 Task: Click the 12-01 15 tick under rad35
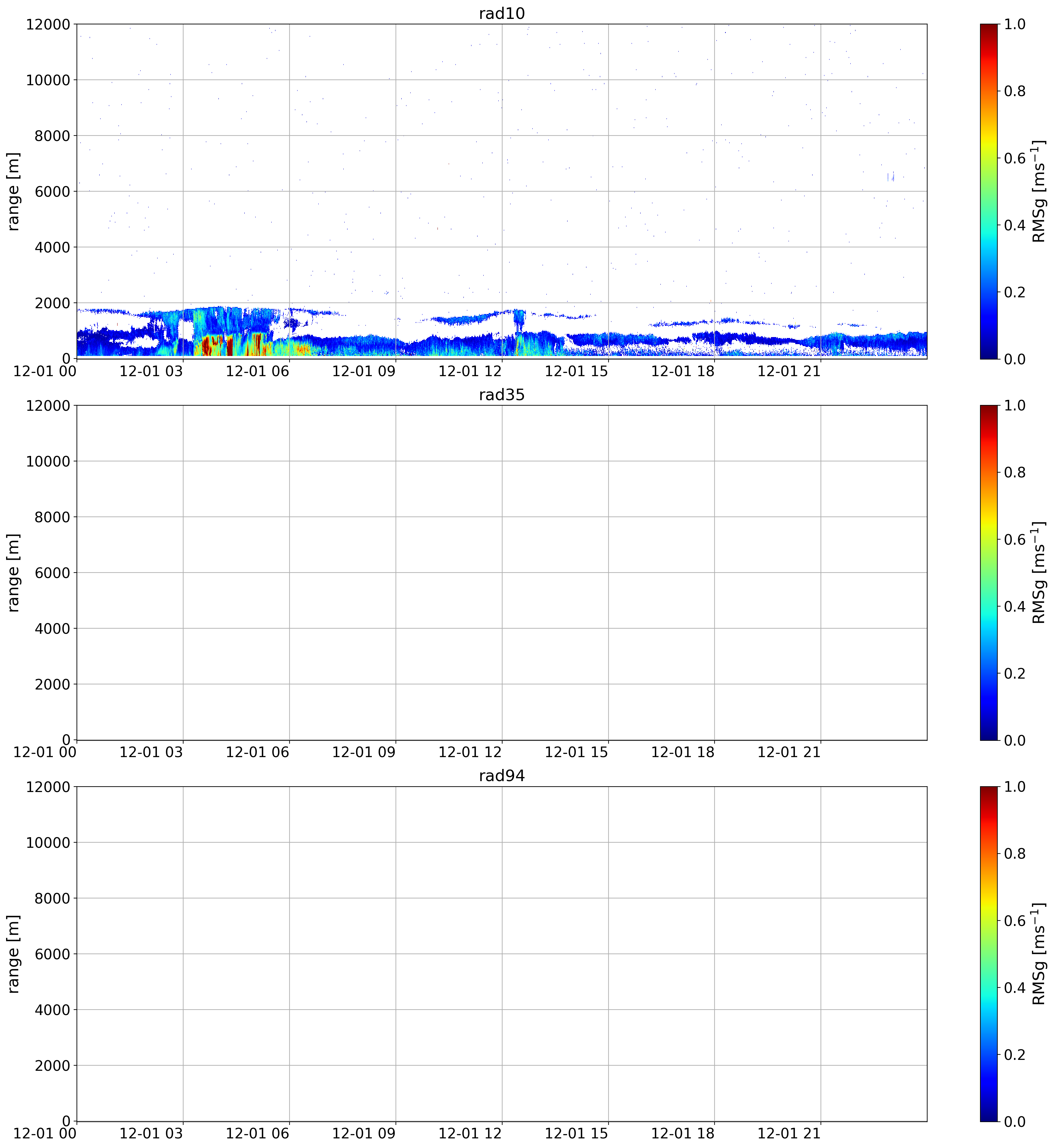click(x=577, y=752)
